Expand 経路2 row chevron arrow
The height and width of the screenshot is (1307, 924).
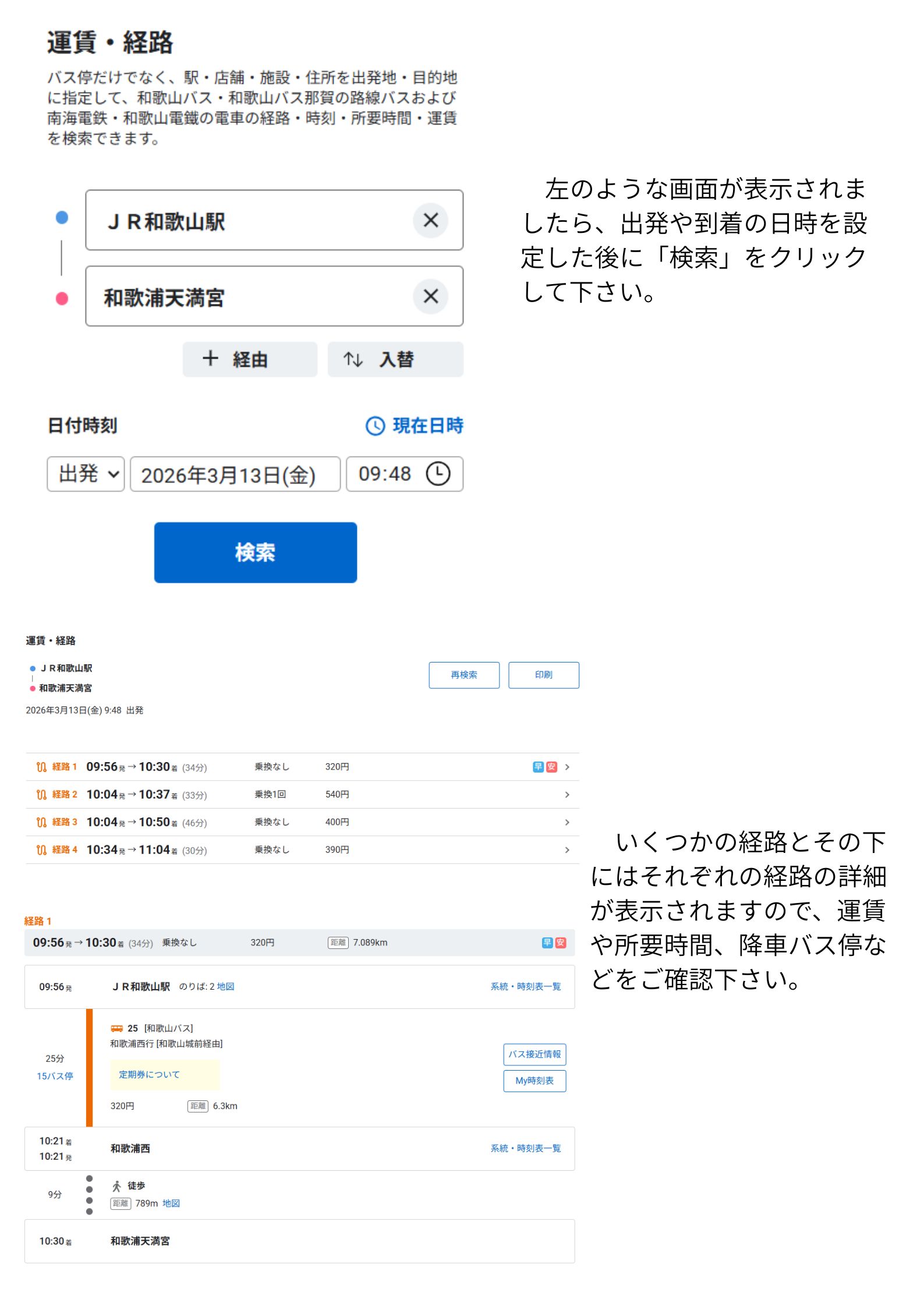click(567, 795)
